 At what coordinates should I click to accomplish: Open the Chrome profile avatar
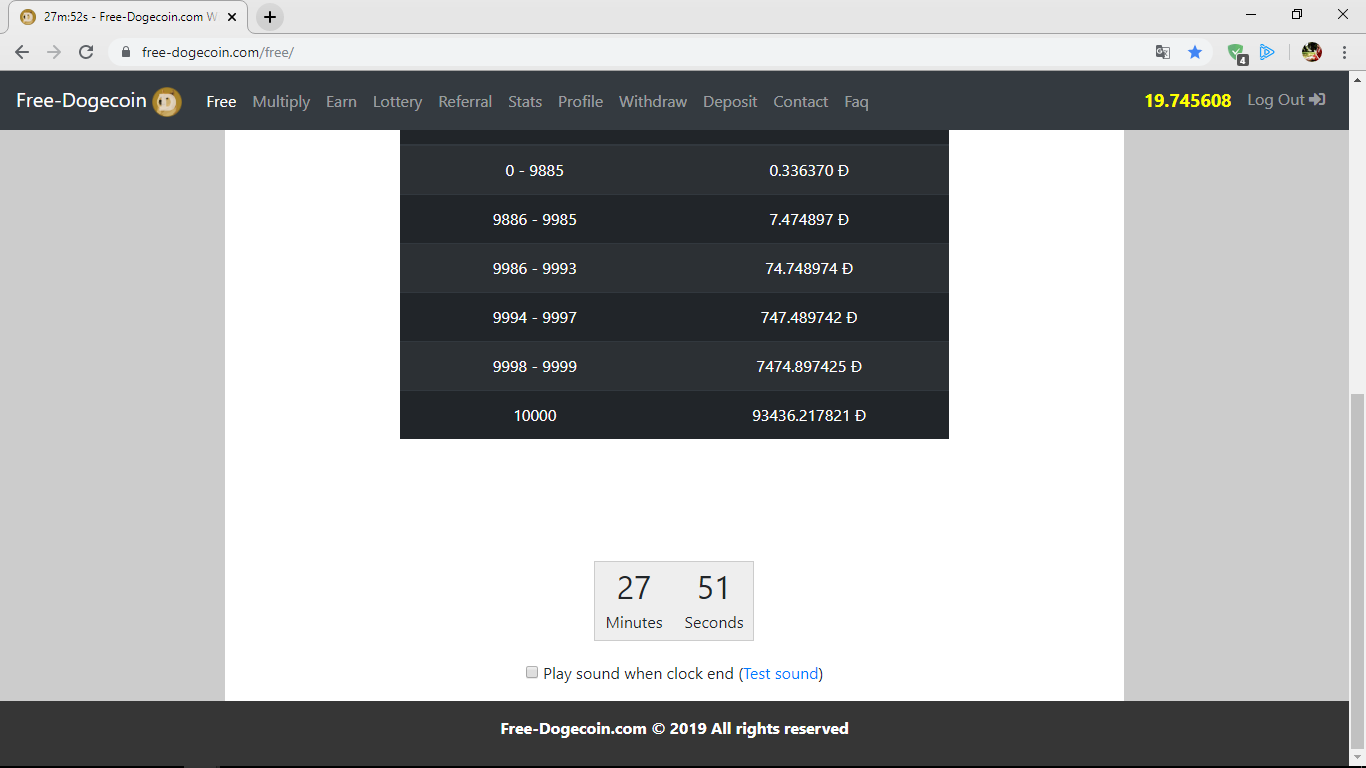click(x=1312, y=52)
